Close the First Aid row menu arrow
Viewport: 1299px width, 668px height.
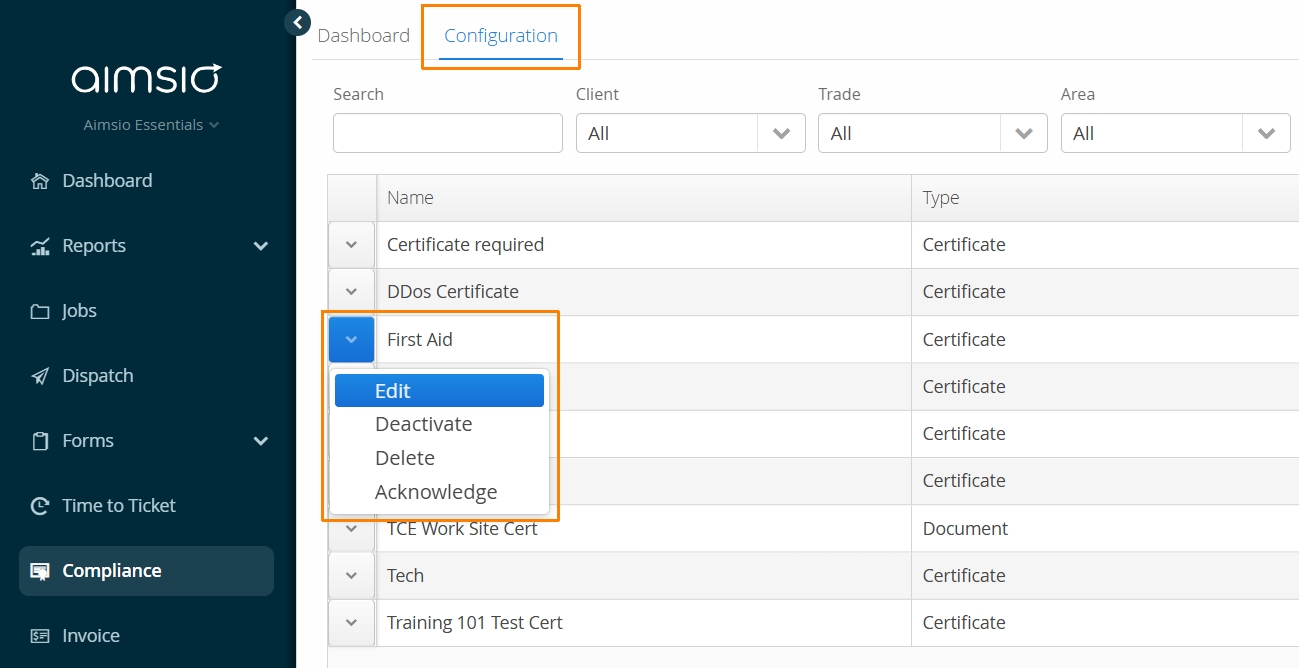pos(351,339)
